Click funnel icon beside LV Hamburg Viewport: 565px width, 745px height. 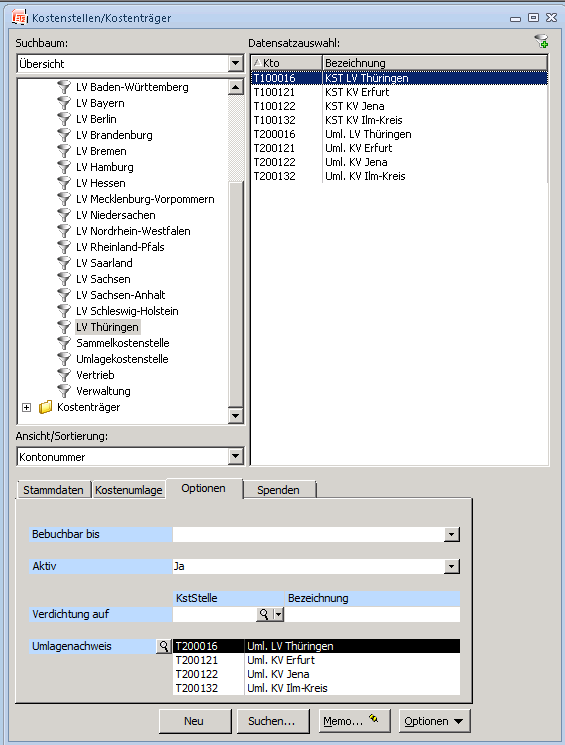click(x=64, y=167)
